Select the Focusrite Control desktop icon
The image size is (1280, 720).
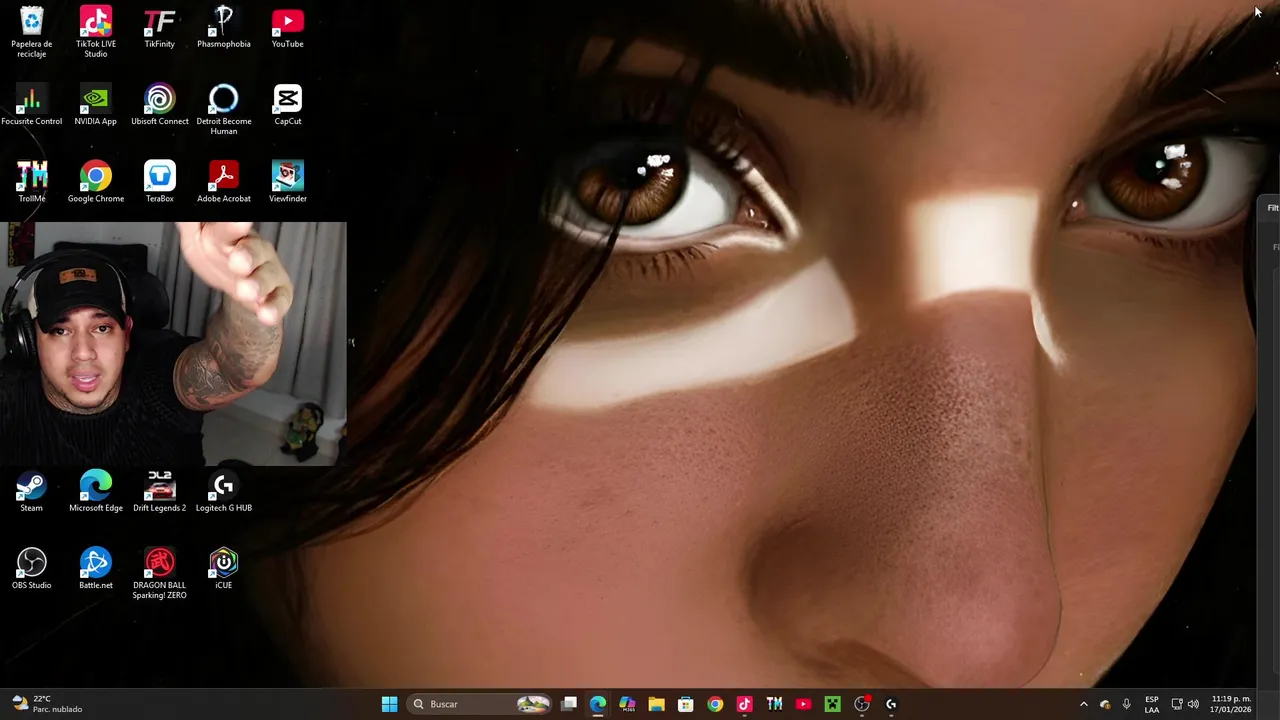tap(32, 105)
